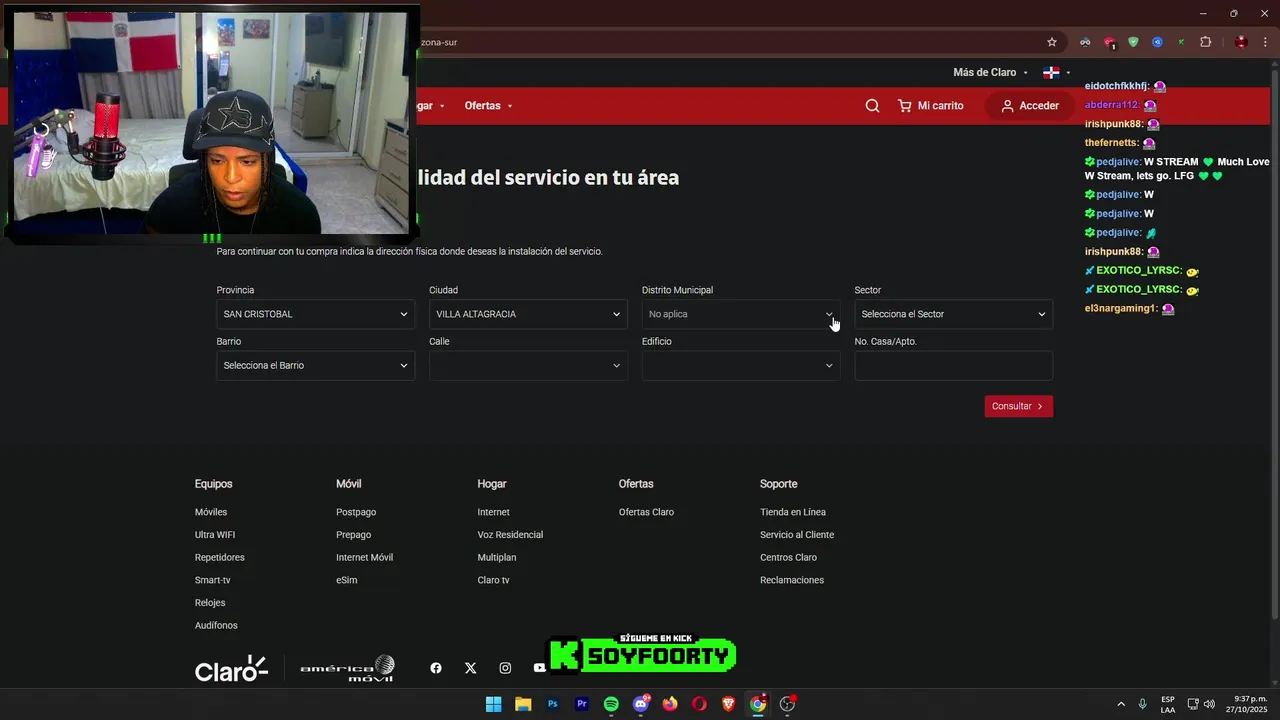Open the eSim footer link
1280x720 pixels.
(347, 580)
